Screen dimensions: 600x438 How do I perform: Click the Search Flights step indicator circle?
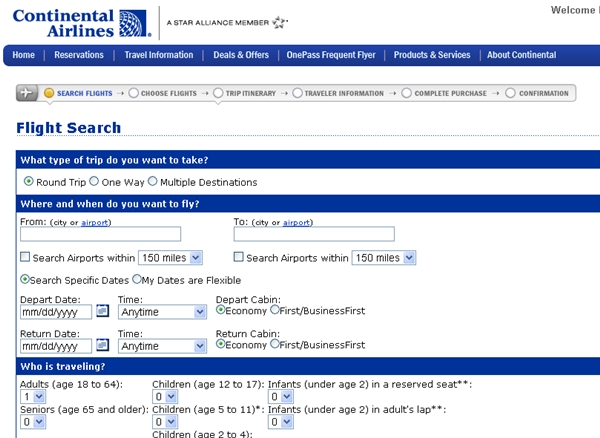pyautogui.click(x=49, y=93)
